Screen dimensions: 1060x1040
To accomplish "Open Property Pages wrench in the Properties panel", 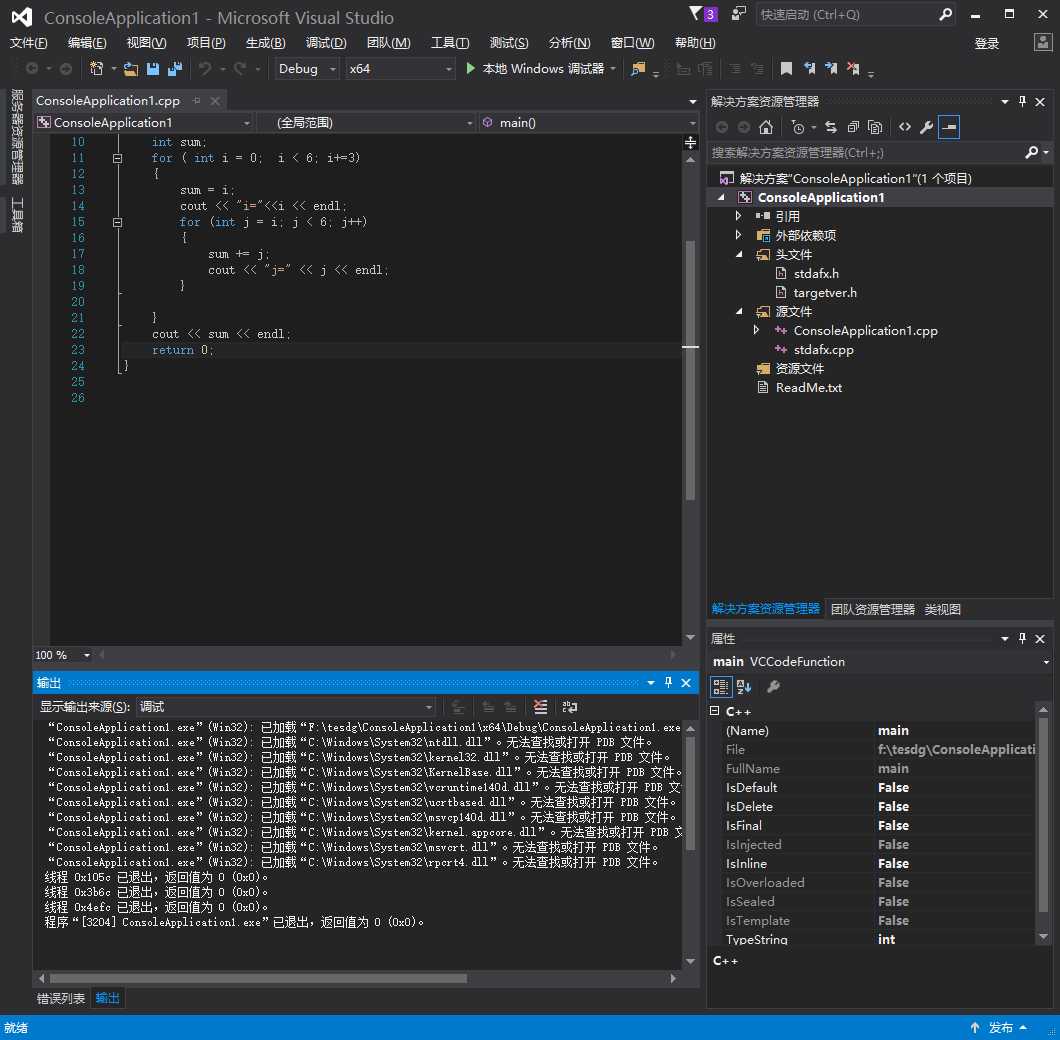I will point(773,687).
